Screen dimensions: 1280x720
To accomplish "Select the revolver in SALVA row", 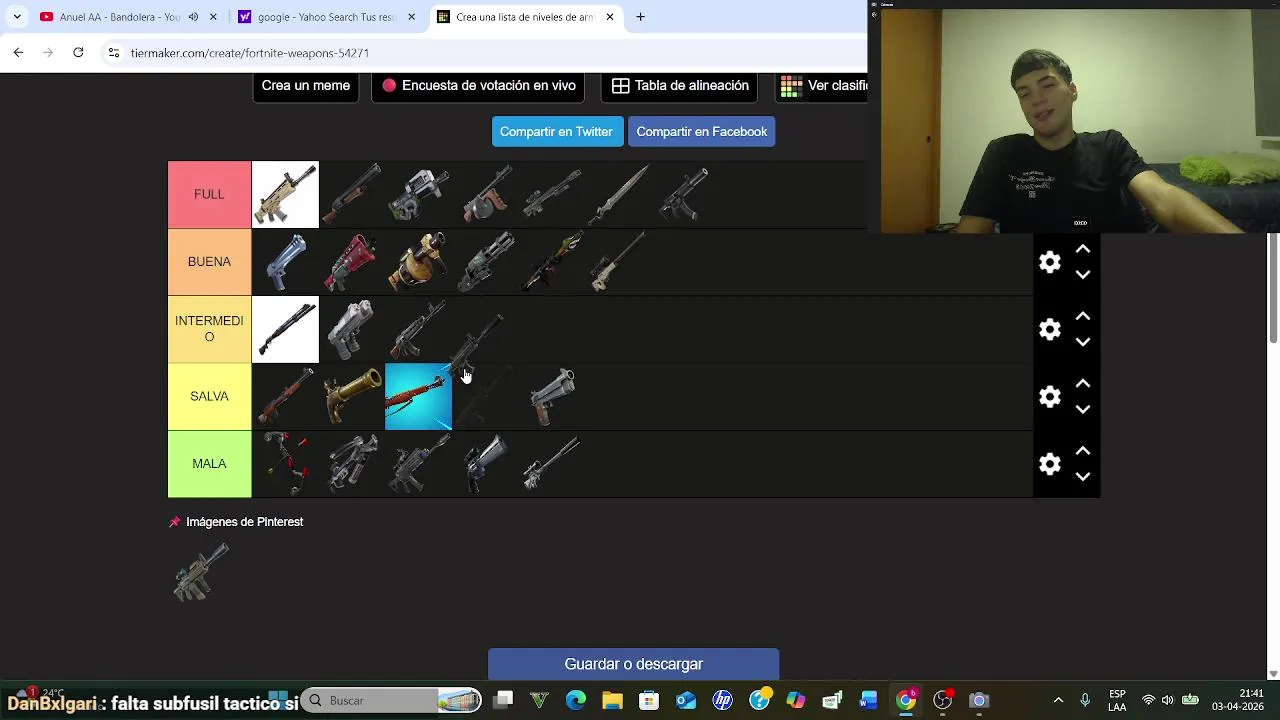I will (553, 397).
